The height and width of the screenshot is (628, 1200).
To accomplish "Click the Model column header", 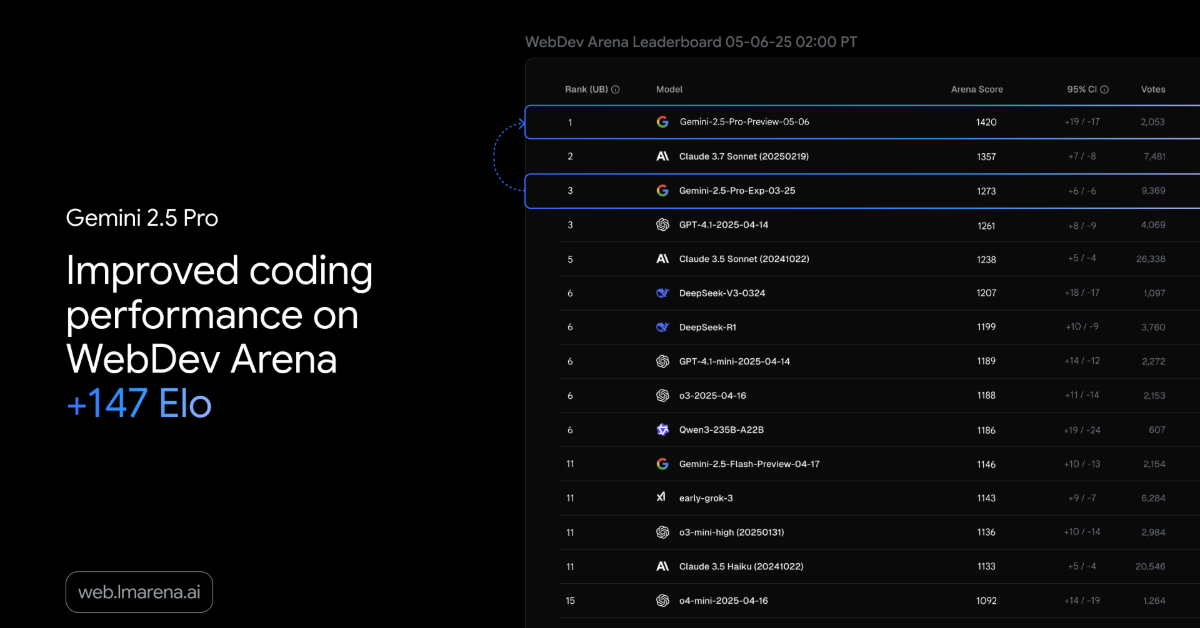I will pos(669,90).
